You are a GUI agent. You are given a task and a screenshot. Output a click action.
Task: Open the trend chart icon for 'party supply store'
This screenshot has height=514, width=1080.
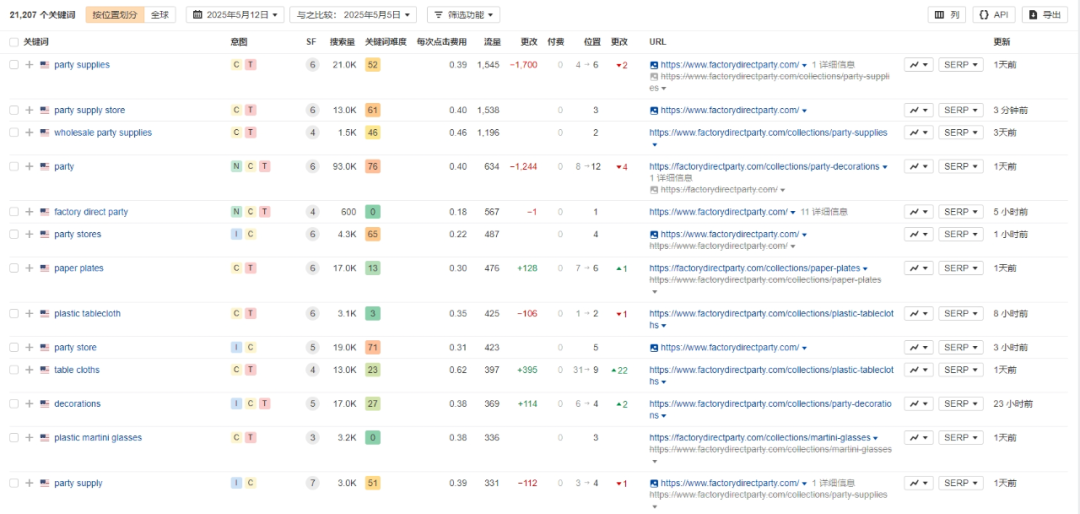coord(918,110)
